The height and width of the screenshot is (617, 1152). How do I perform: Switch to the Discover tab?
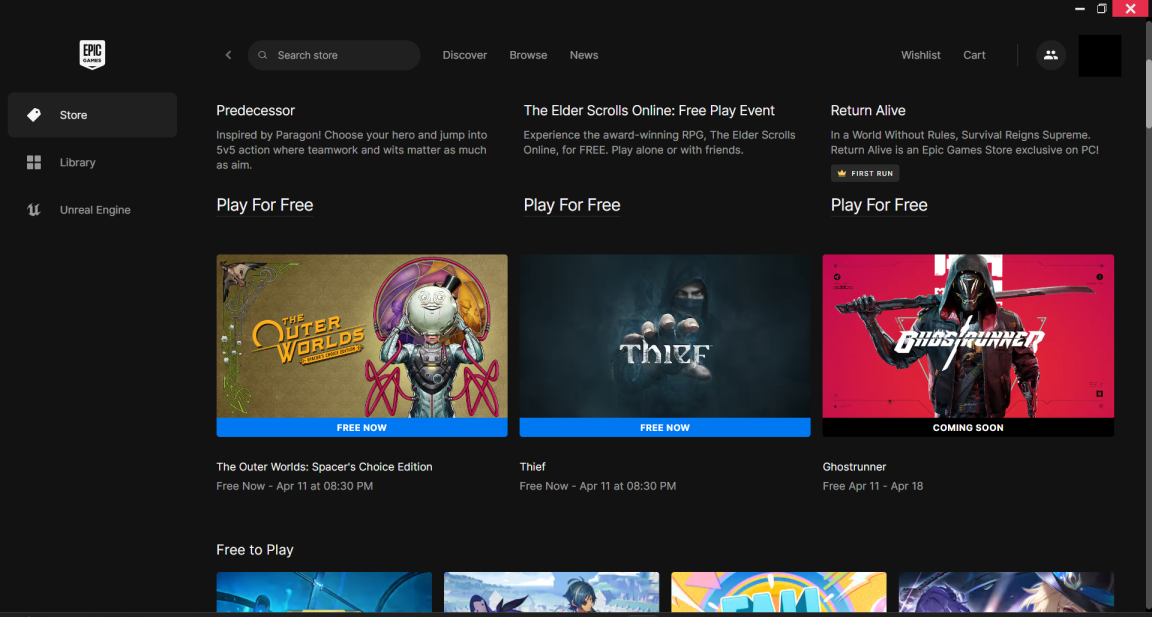point(464,55)
